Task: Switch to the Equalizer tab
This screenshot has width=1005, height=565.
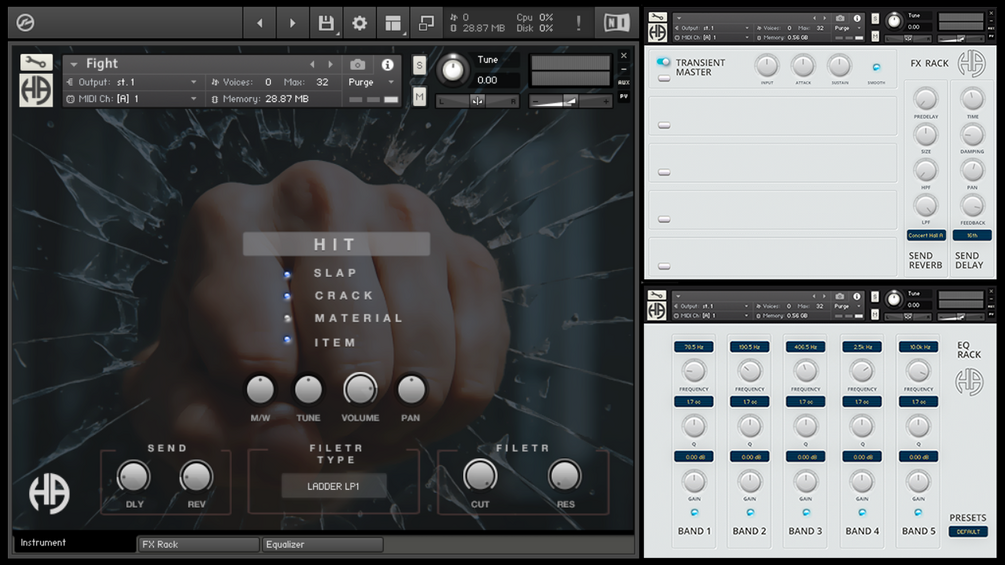Action: (x=323, y=545)
